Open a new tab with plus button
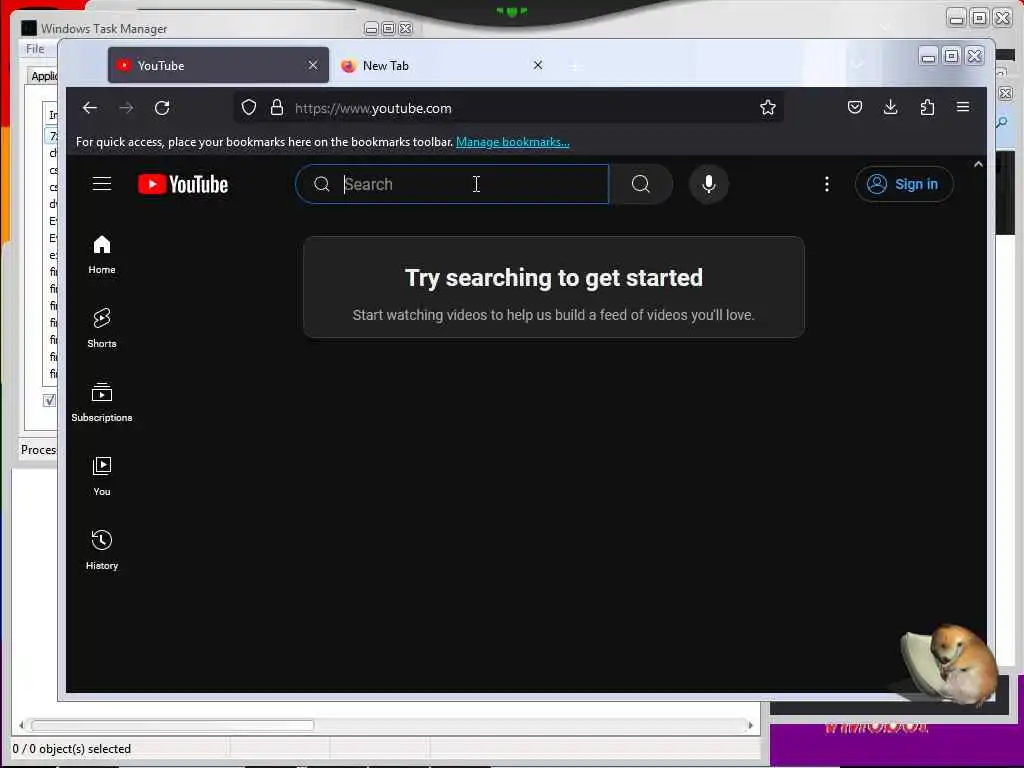This screenshot has width=1024, height=768. (x=575, y=66)
